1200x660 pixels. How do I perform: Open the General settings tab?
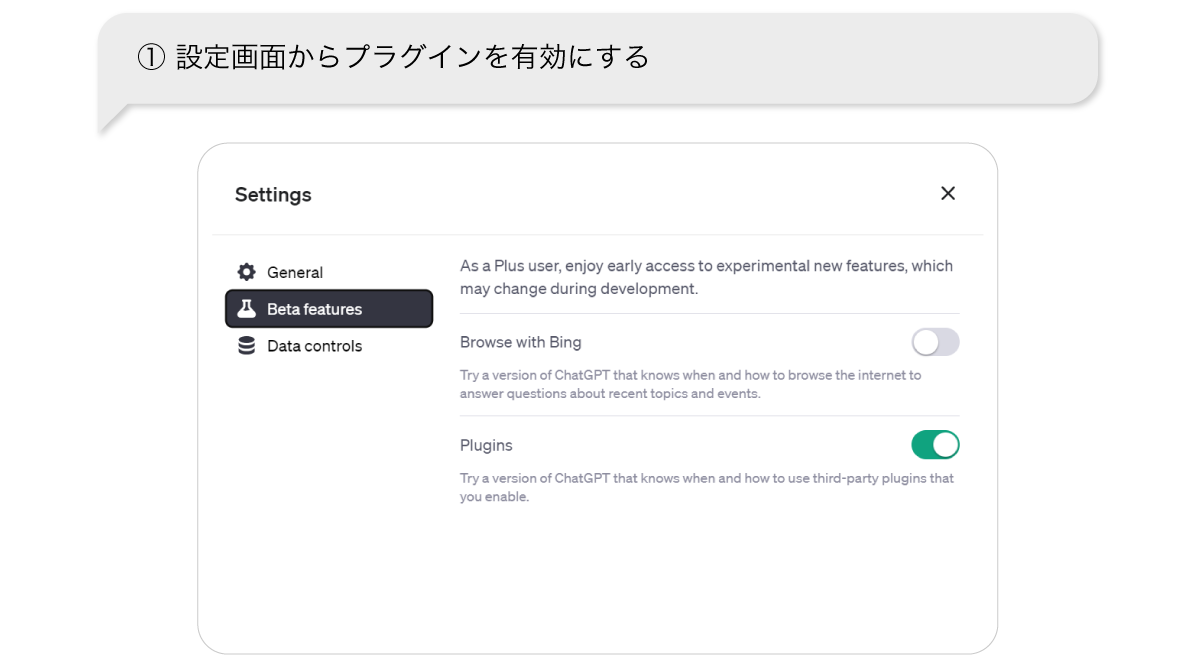click(294, 272)
